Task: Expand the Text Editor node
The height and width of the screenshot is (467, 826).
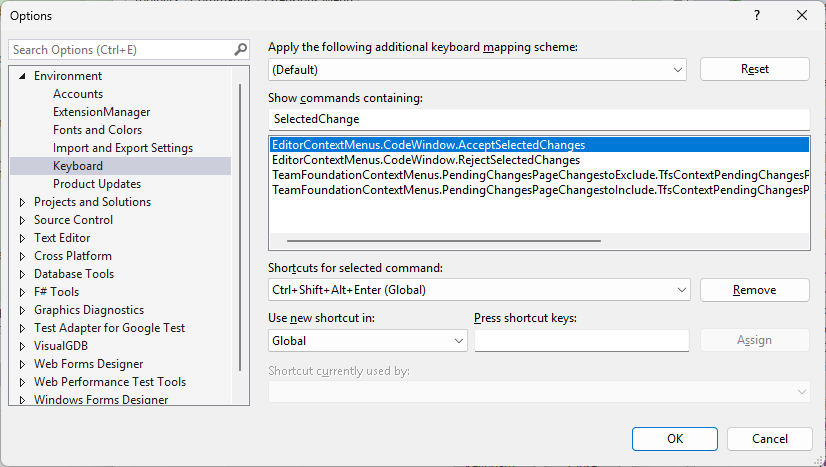Action: 22,238
